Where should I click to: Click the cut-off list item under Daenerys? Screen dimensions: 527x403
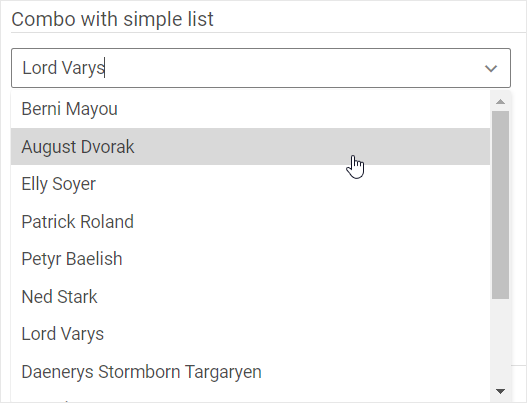coord(250,397)
